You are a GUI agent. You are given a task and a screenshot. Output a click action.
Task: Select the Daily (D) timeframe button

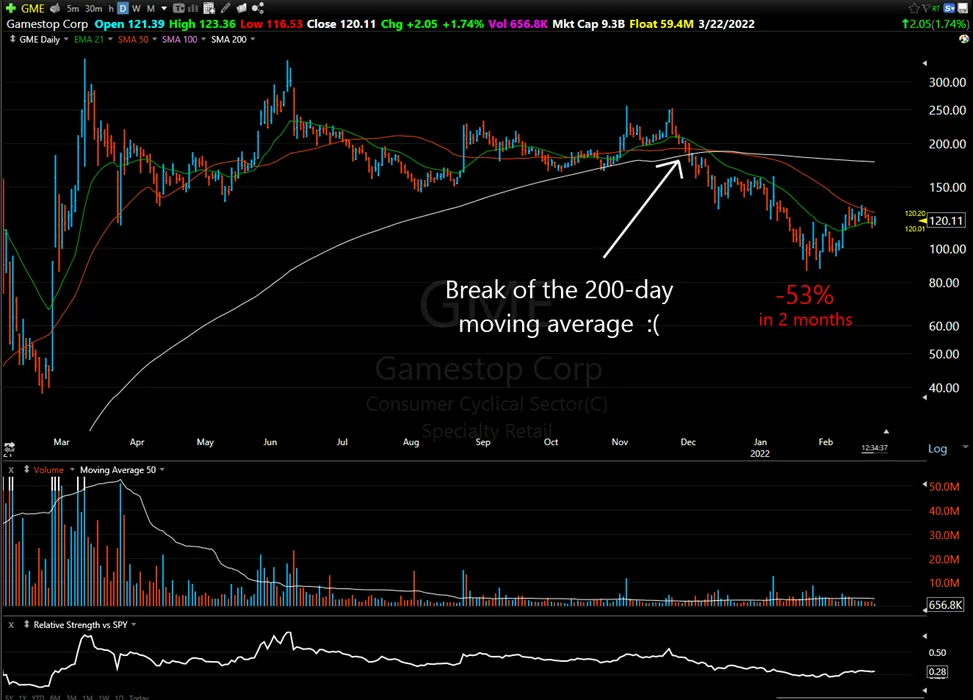123,8
